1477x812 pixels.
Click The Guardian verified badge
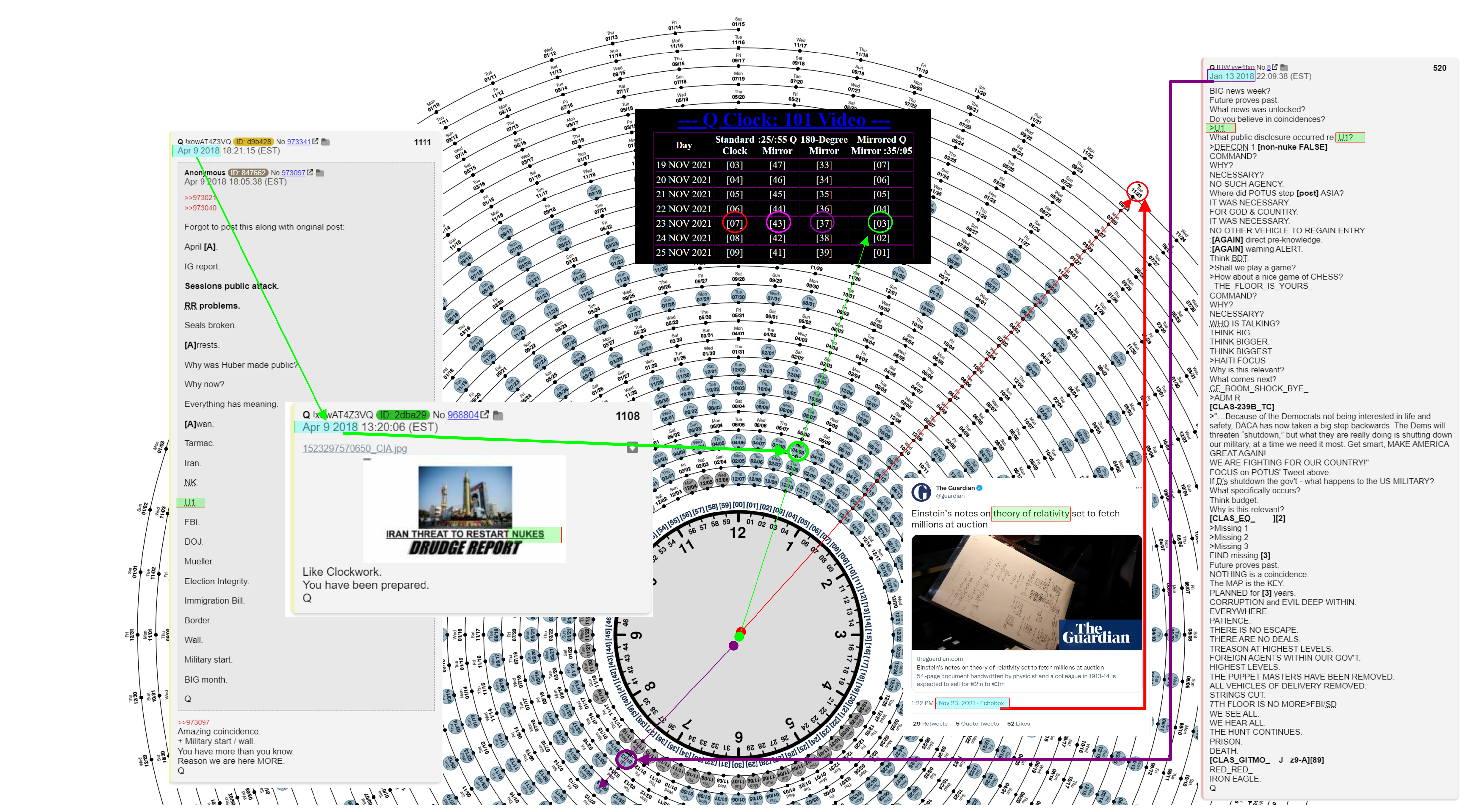(980, 488)
